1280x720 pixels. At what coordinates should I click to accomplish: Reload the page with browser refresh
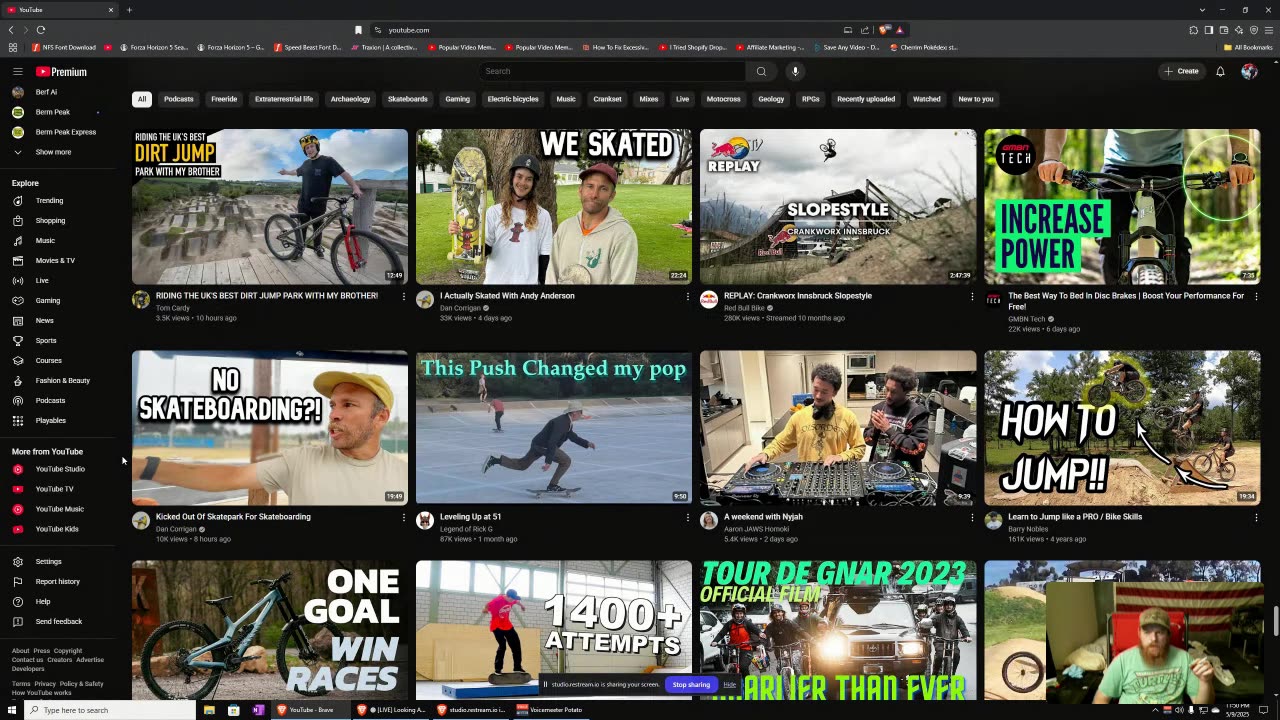coord(41,30)
